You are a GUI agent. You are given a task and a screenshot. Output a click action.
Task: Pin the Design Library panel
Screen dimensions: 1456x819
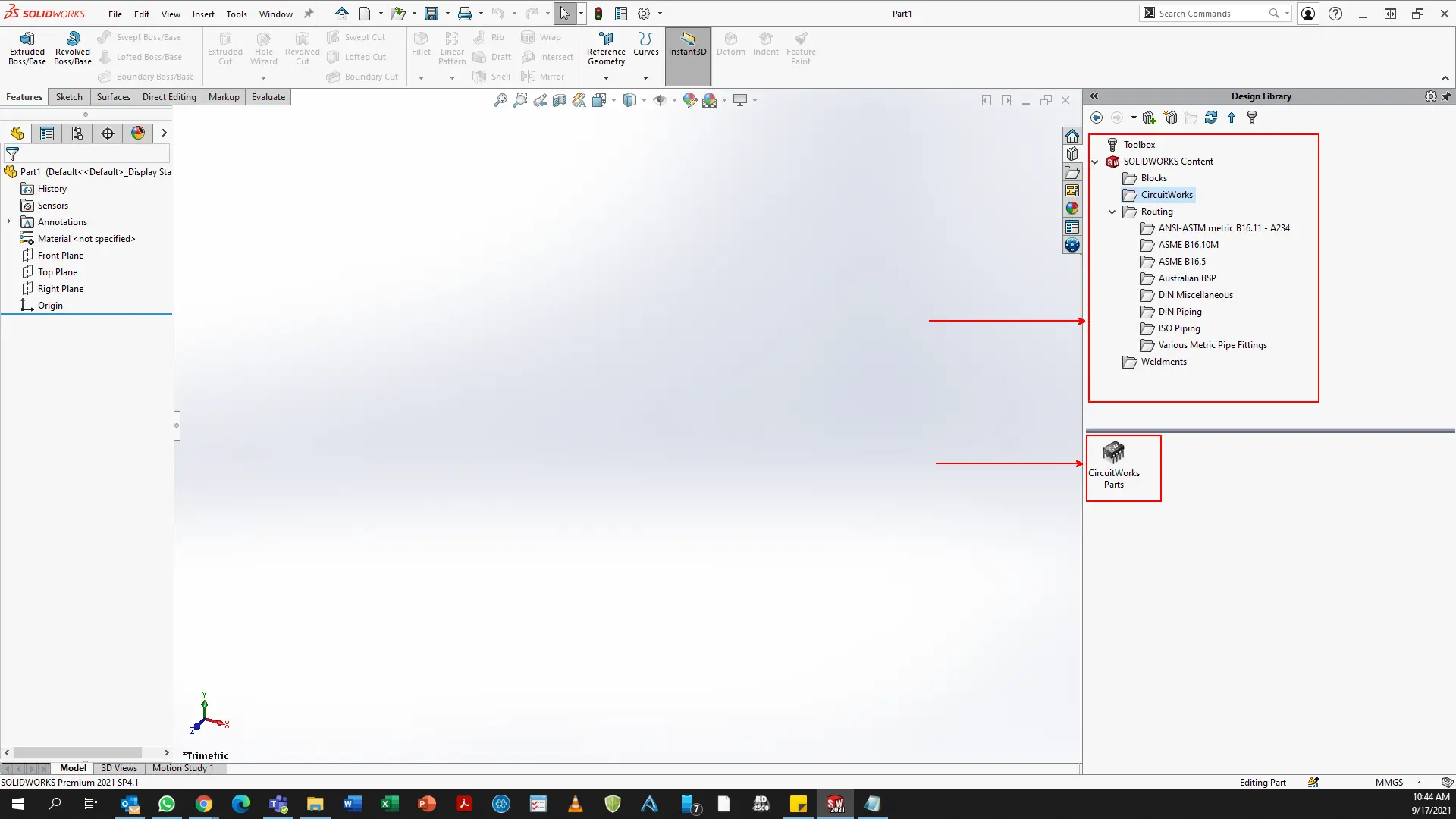(1445, 96)
